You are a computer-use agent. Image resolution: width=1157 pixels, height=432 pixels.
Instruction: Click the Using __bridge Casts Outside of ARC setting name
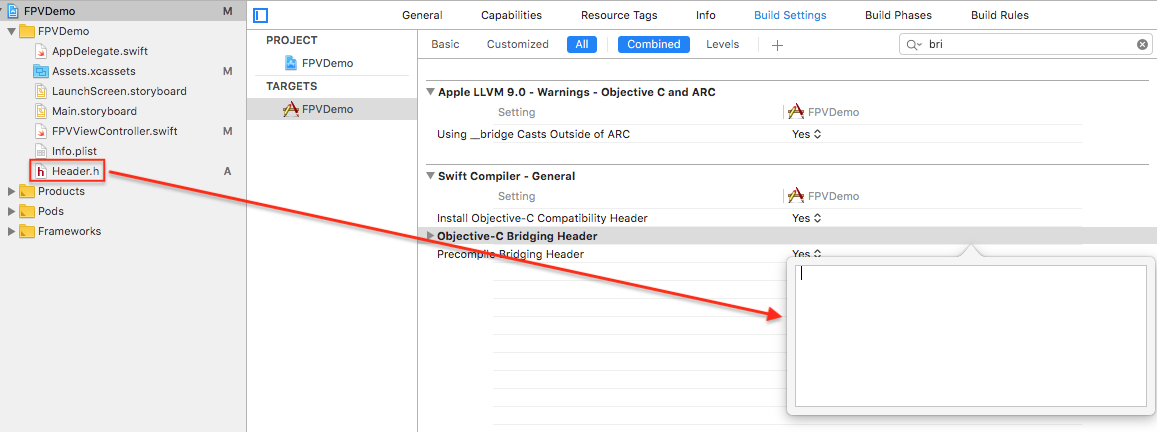pos(533,134)
